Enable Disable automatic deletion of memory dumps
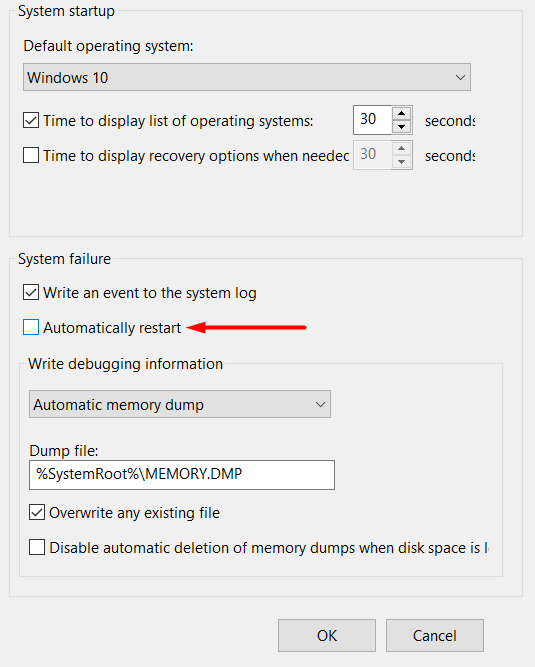 click(37, 547)
